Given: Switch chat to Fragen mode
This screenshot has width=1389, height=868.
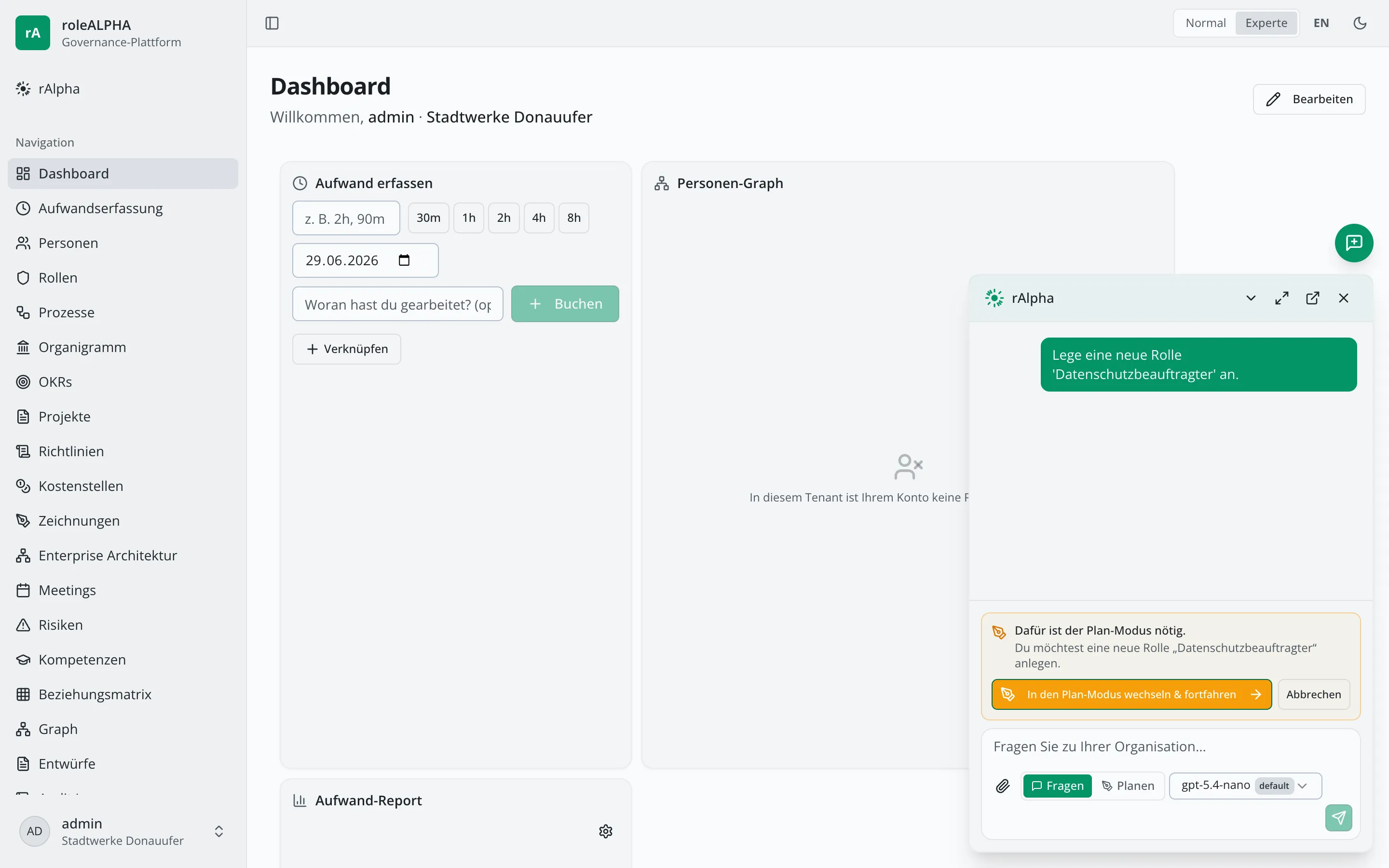Looking at the screenshot, I should point(1057,786).
